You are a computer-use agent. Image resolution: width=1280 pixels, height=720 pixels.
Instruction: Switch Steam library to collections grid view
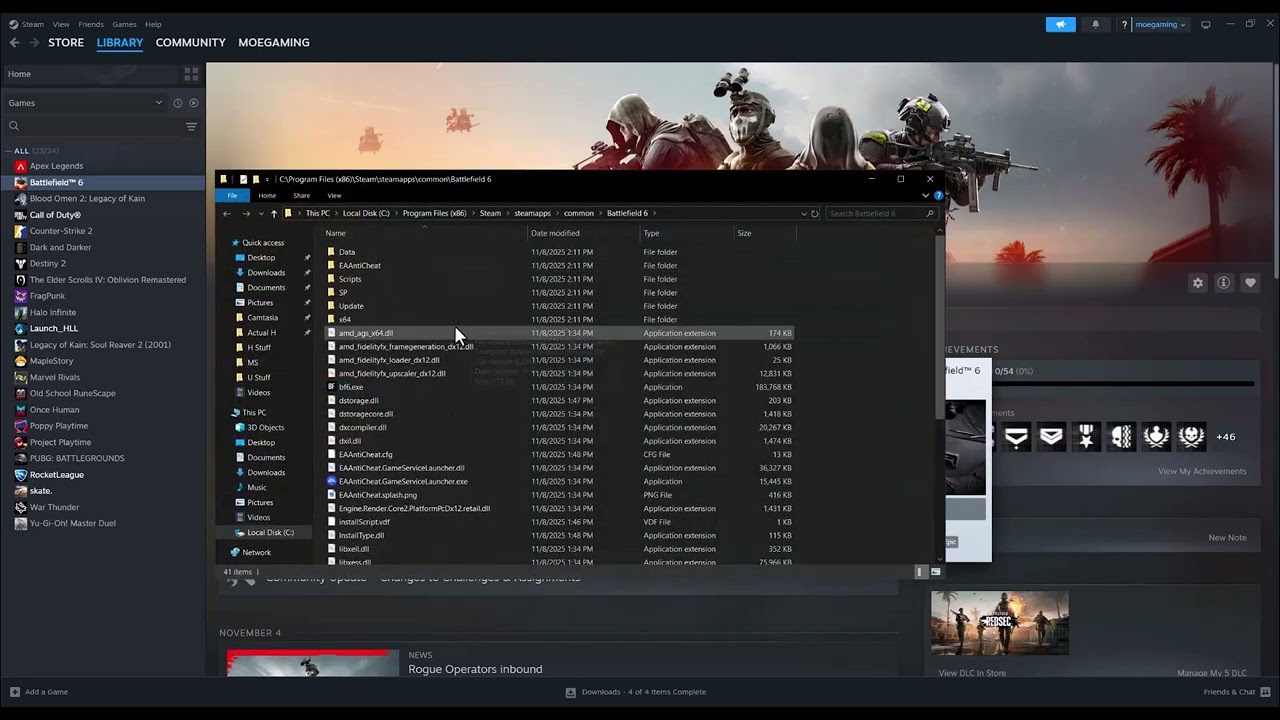(x=191, y=74)
